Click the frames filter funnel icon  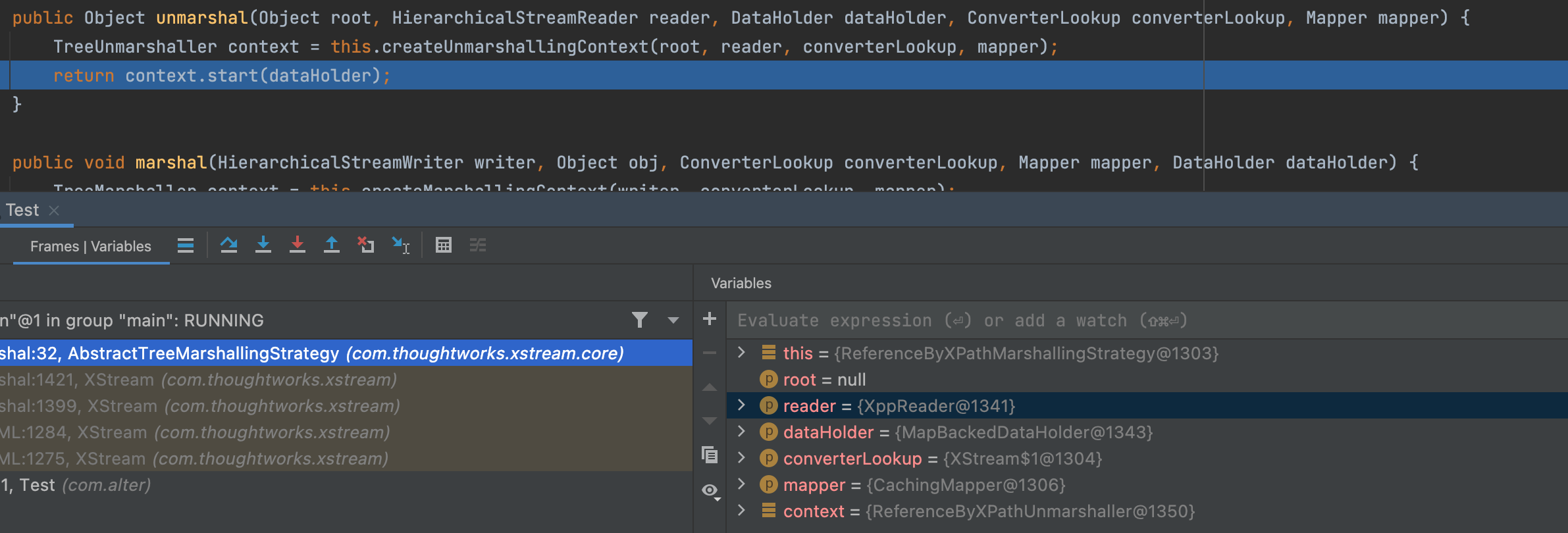pos(639,320)
